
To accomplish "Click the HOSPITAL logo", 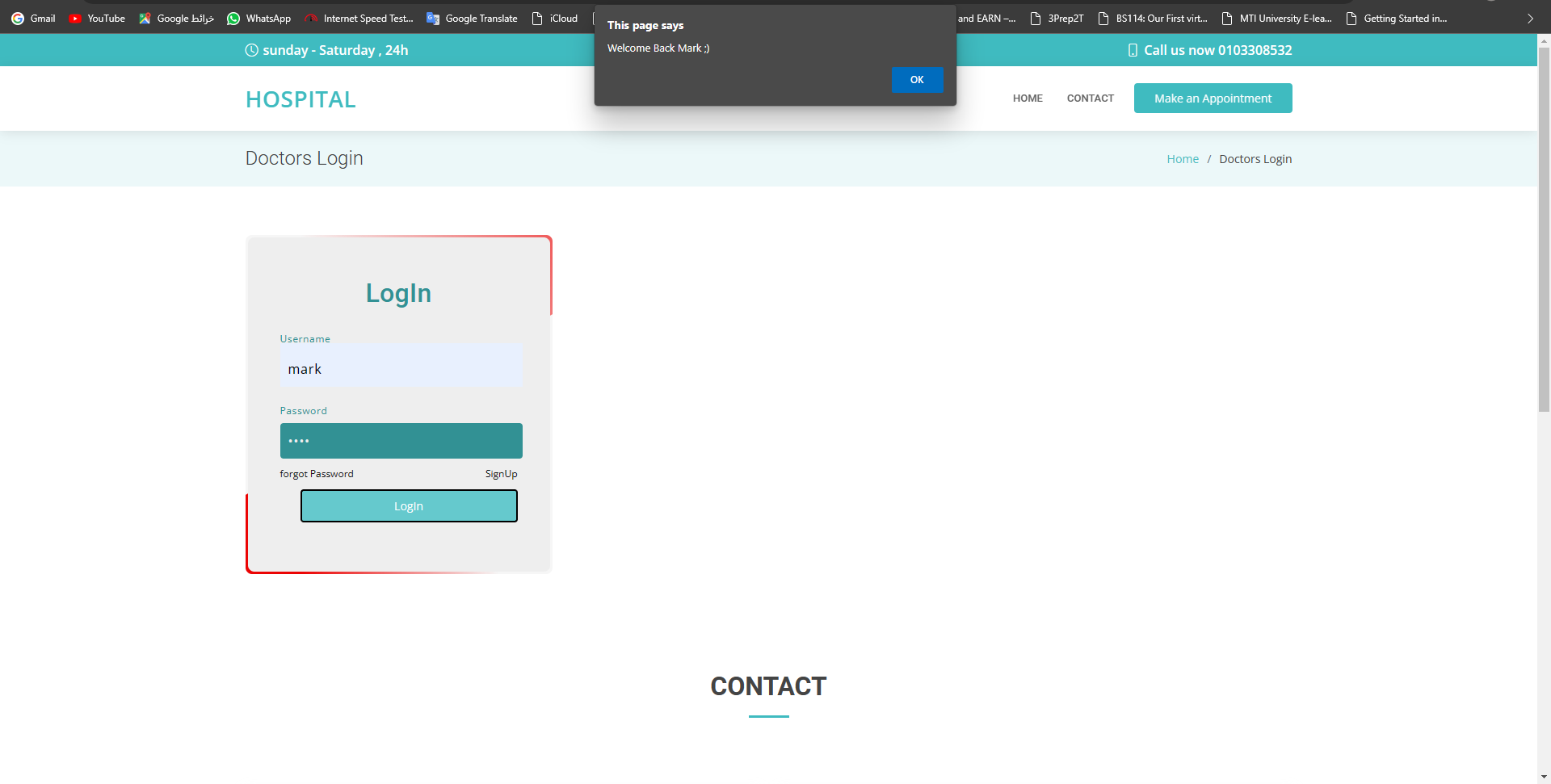I will click(301, 99).
